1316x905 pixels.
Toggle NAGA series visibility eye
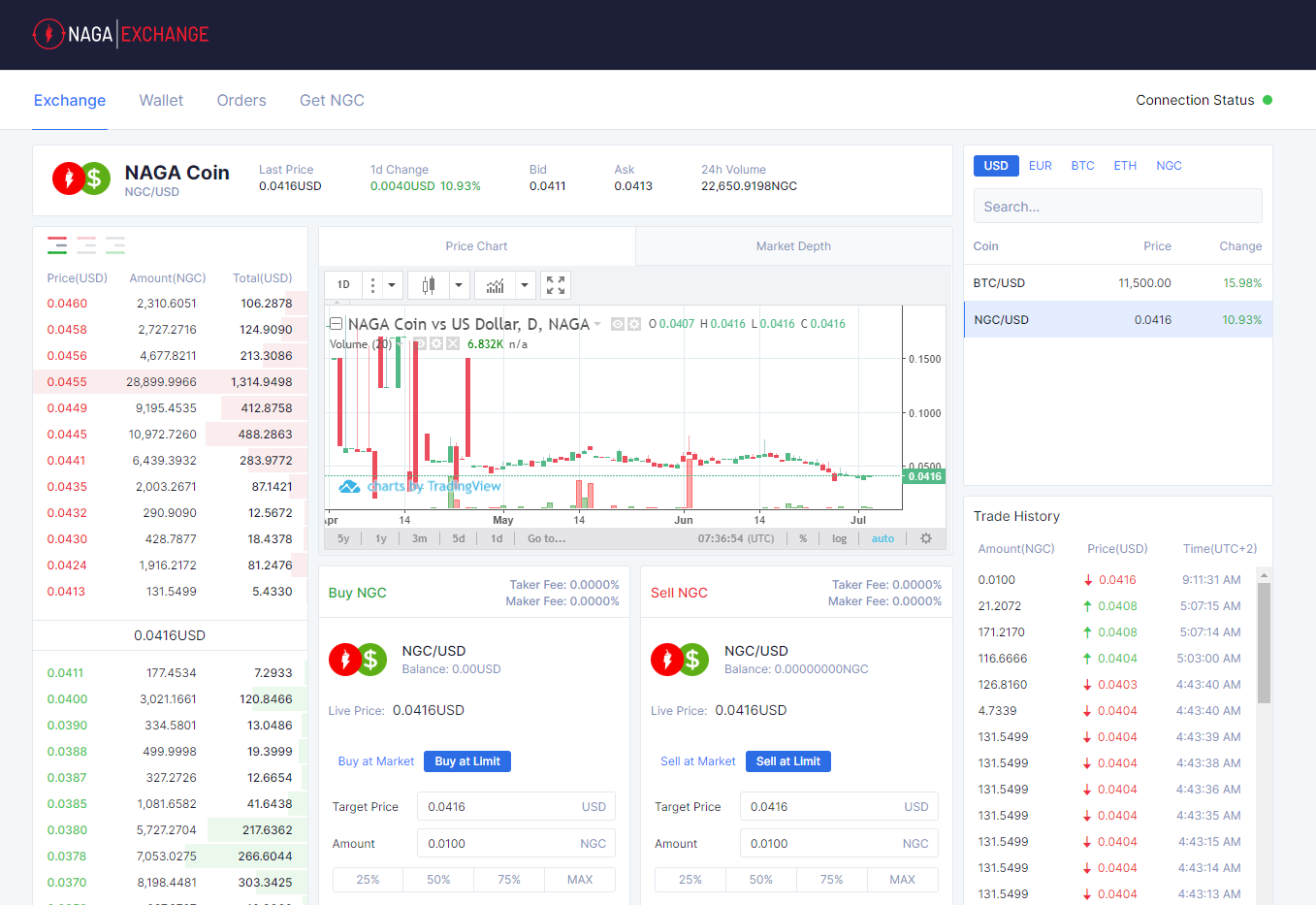618,324
